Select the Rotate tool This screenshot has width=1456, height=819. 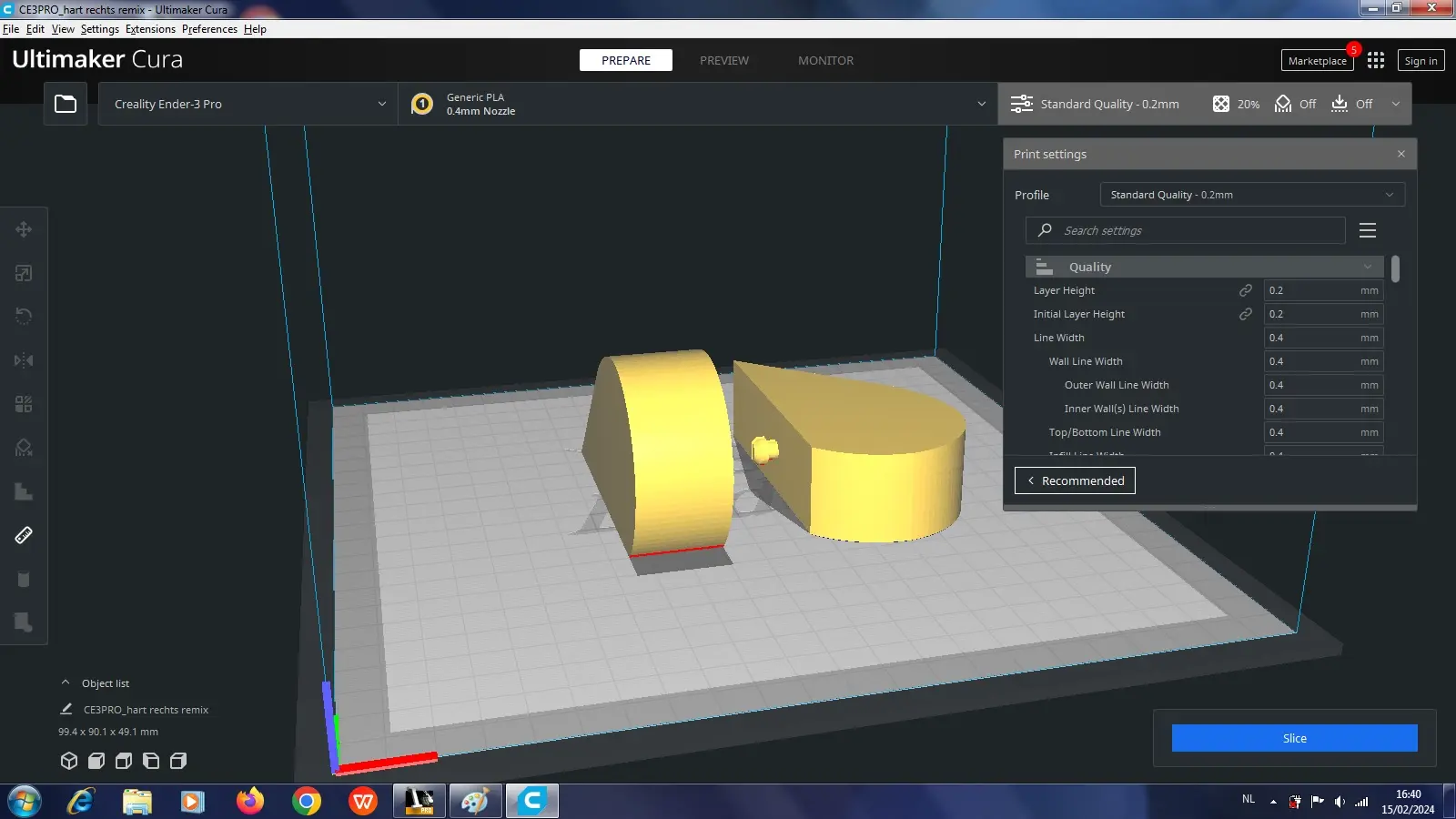coord(24,317)
